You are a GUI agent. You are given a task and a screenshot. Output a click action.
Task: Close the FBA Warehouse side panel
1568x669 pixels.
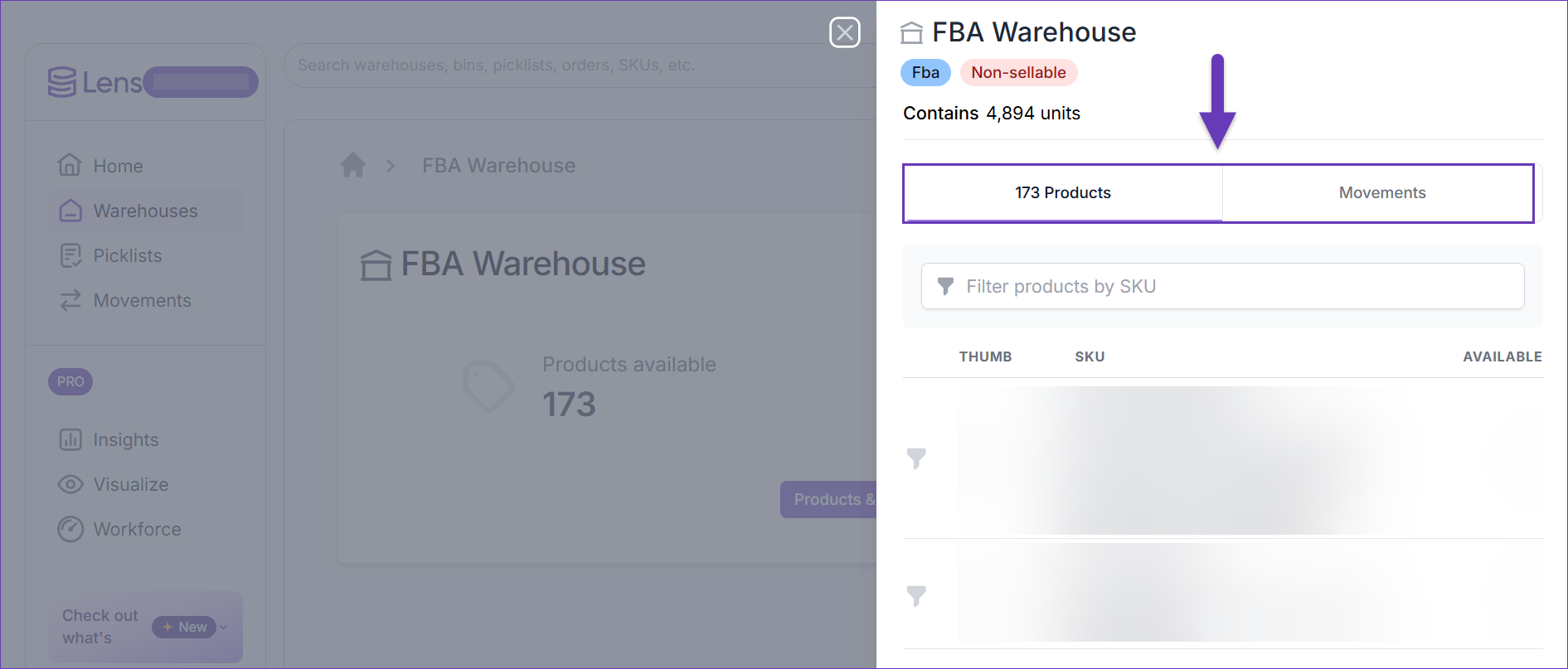[845, 32]
